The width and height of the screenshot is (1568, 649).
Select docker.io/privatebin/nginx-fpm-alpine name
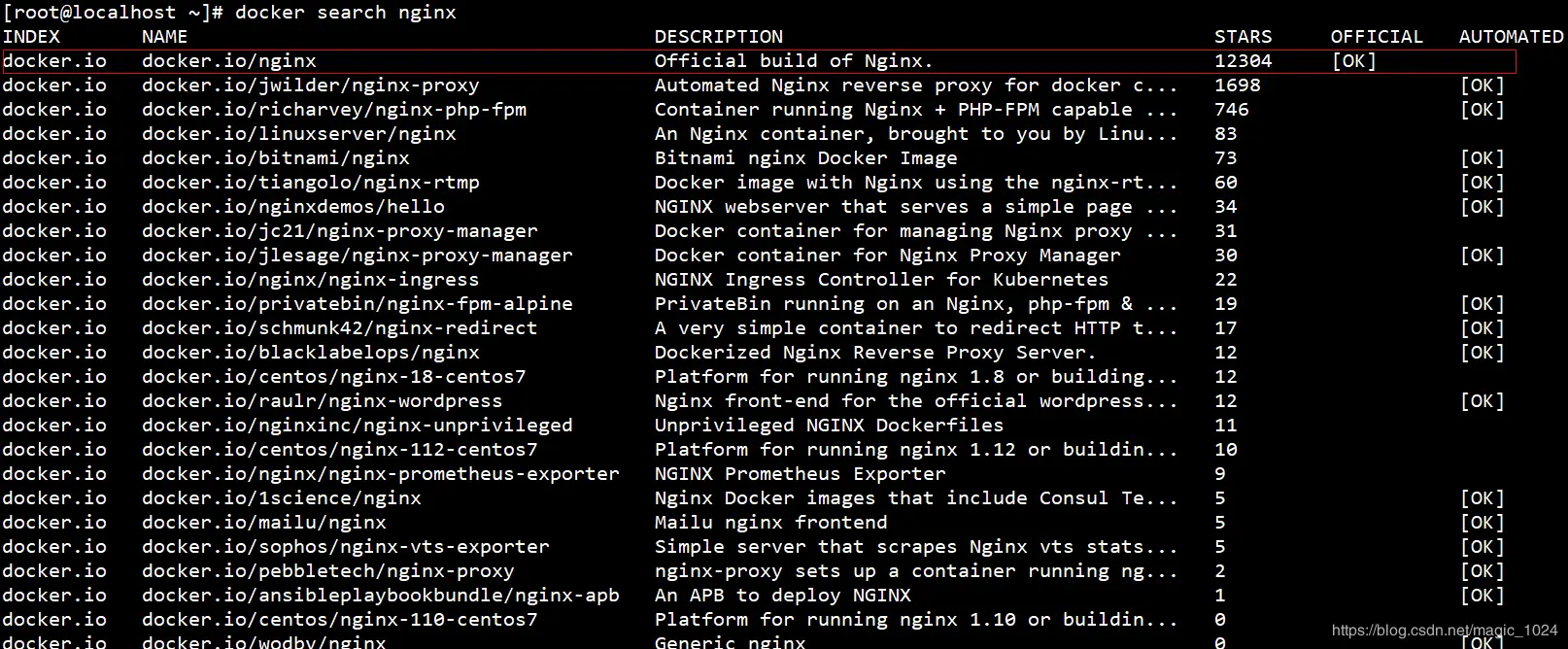click(358, 304)
